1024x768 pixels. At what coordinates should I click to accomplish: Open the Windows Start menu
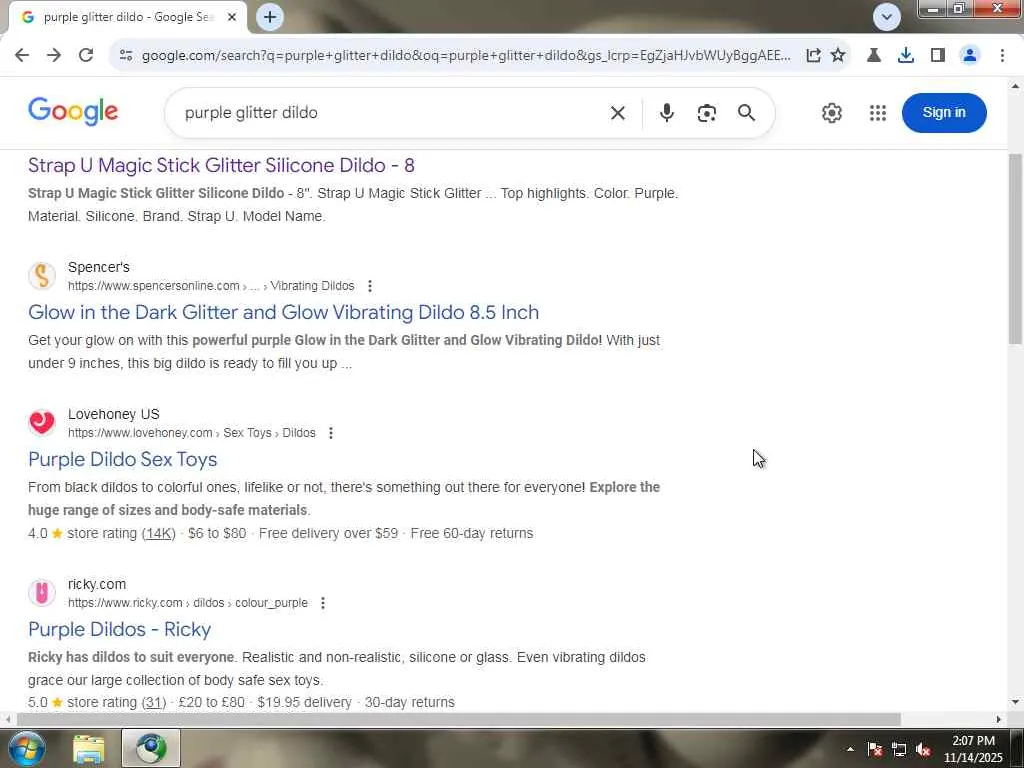click(25, 748)
